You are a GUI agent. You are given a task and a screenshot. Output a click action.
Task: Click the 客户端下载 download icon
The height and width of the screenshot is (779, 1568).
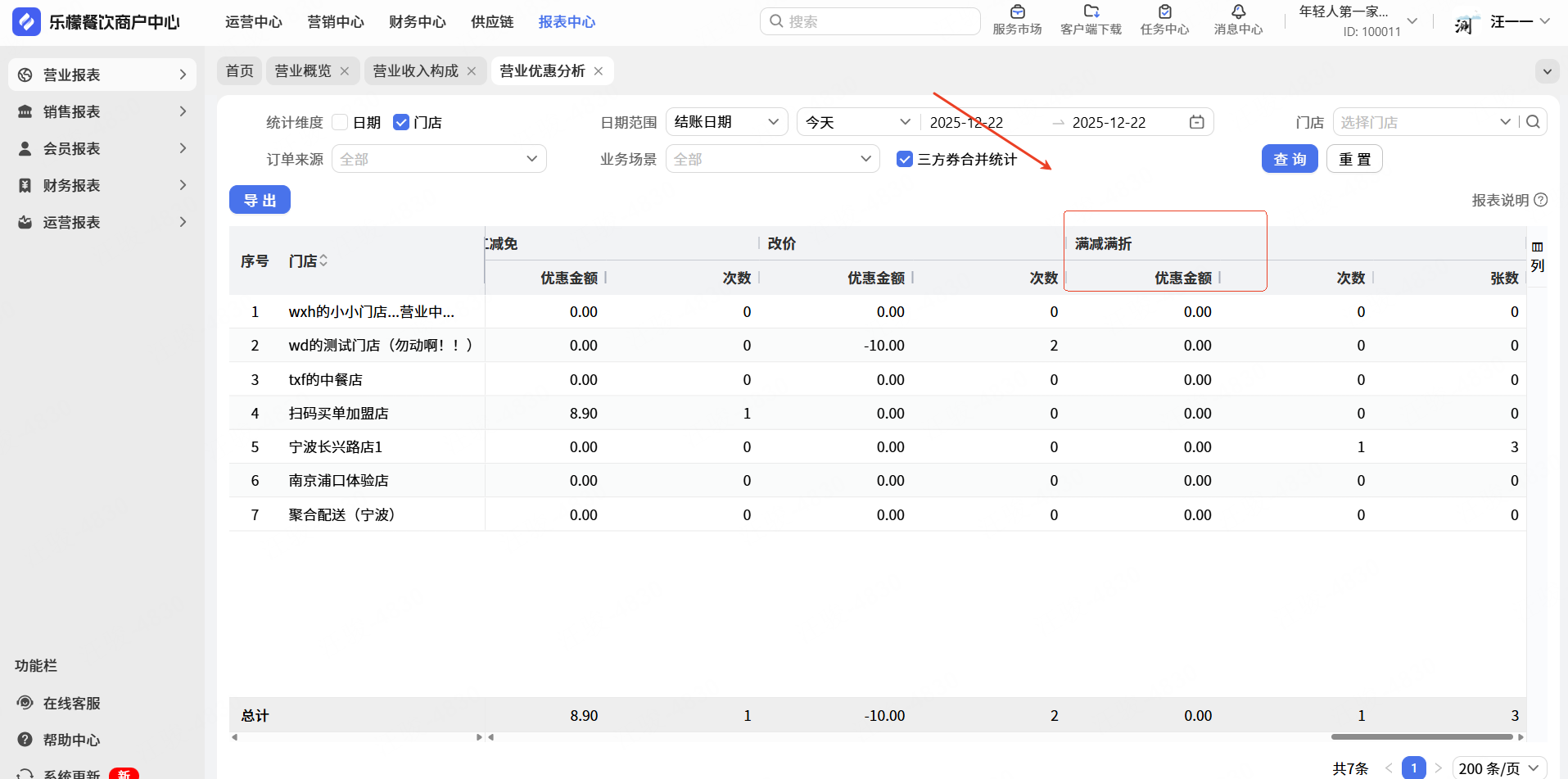coord(1091,12)
